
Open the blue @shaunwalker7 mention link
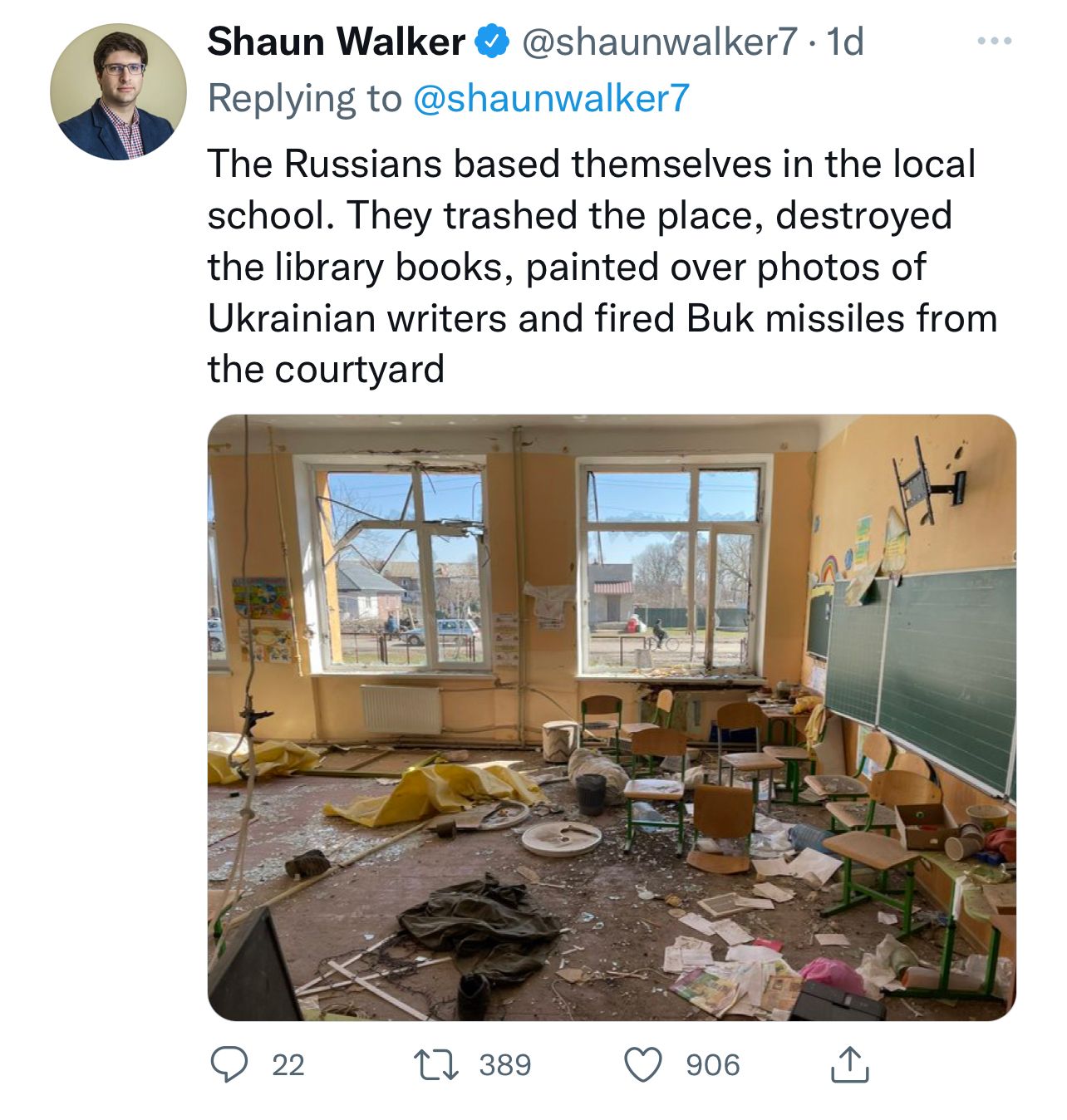[551, 98]
